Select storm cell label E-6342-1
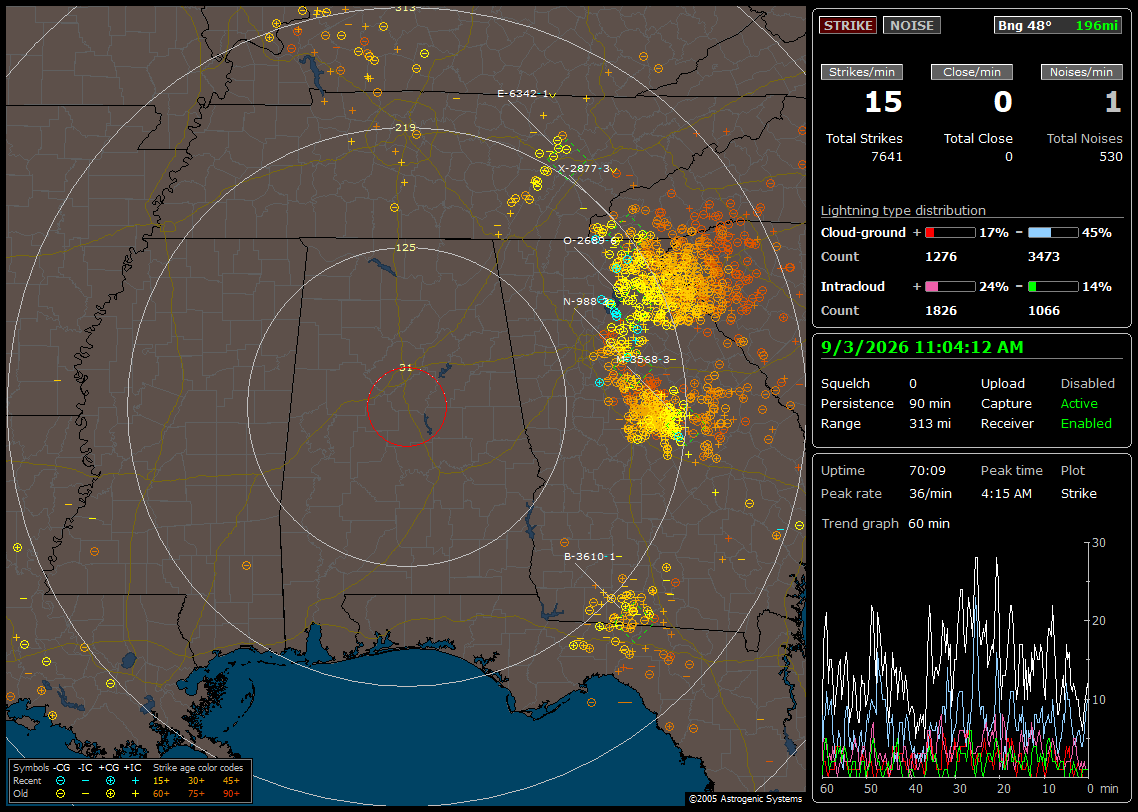Image resolution: width=1138 pixels, height=812 pixels. 523,94
